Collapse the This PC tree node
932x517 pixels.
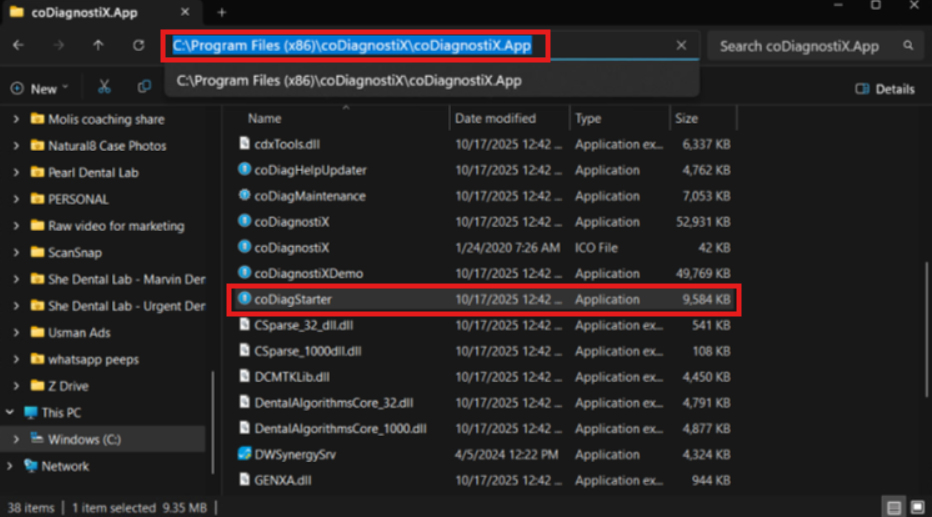(x=9, y=412)
